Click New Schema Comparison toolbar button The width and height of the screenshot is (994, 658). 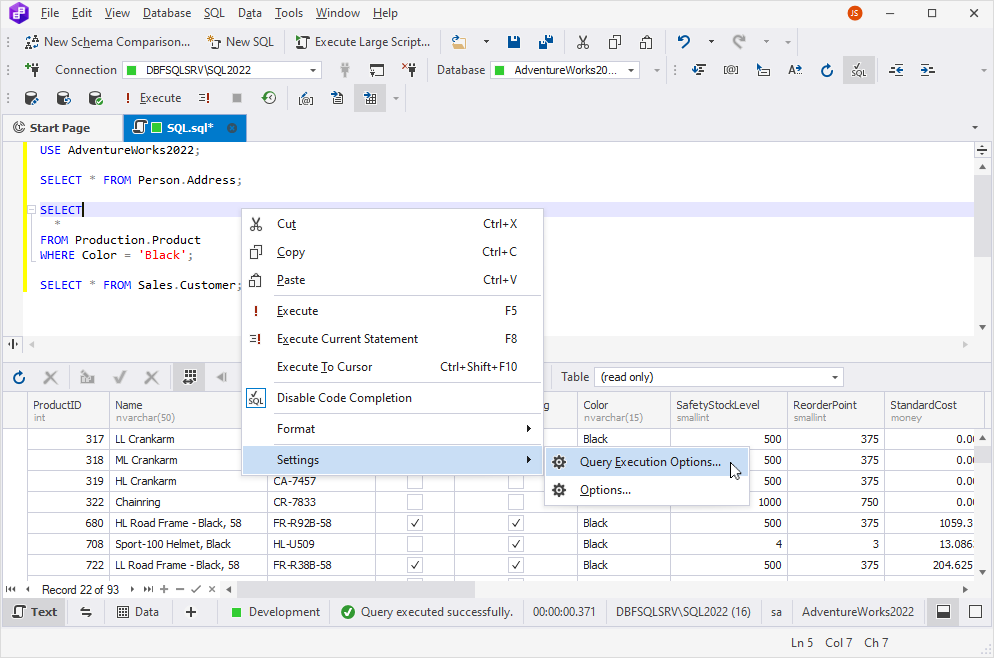107,42
